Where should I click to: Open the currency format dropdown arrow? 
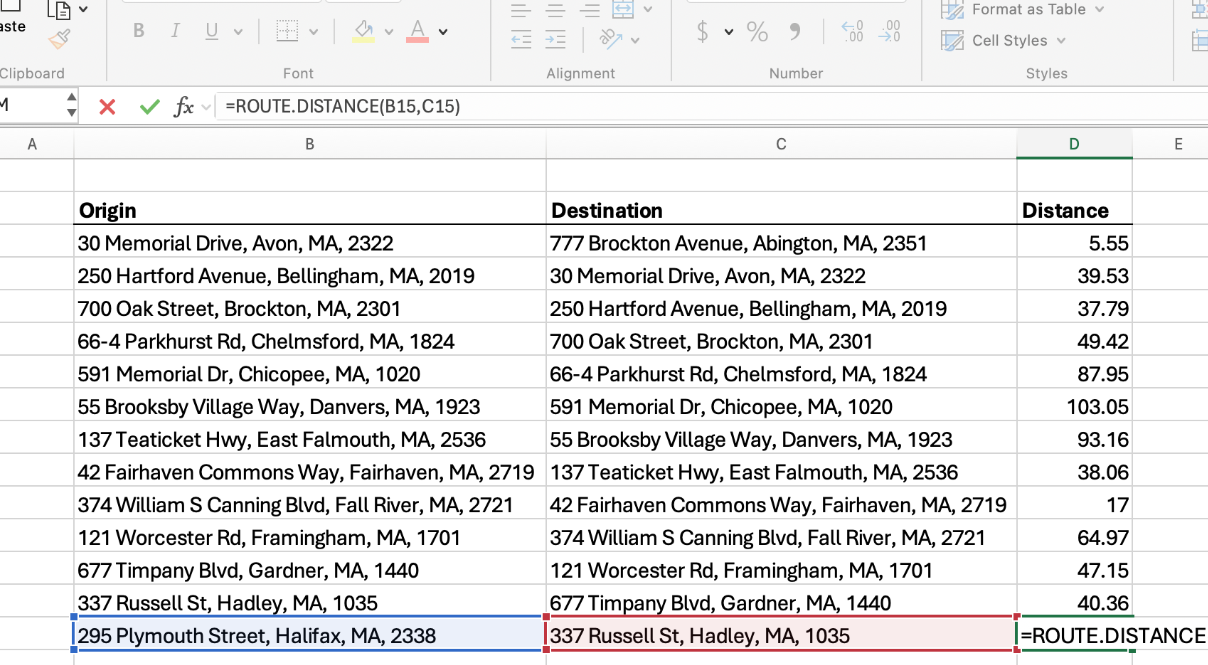point(729,33)
